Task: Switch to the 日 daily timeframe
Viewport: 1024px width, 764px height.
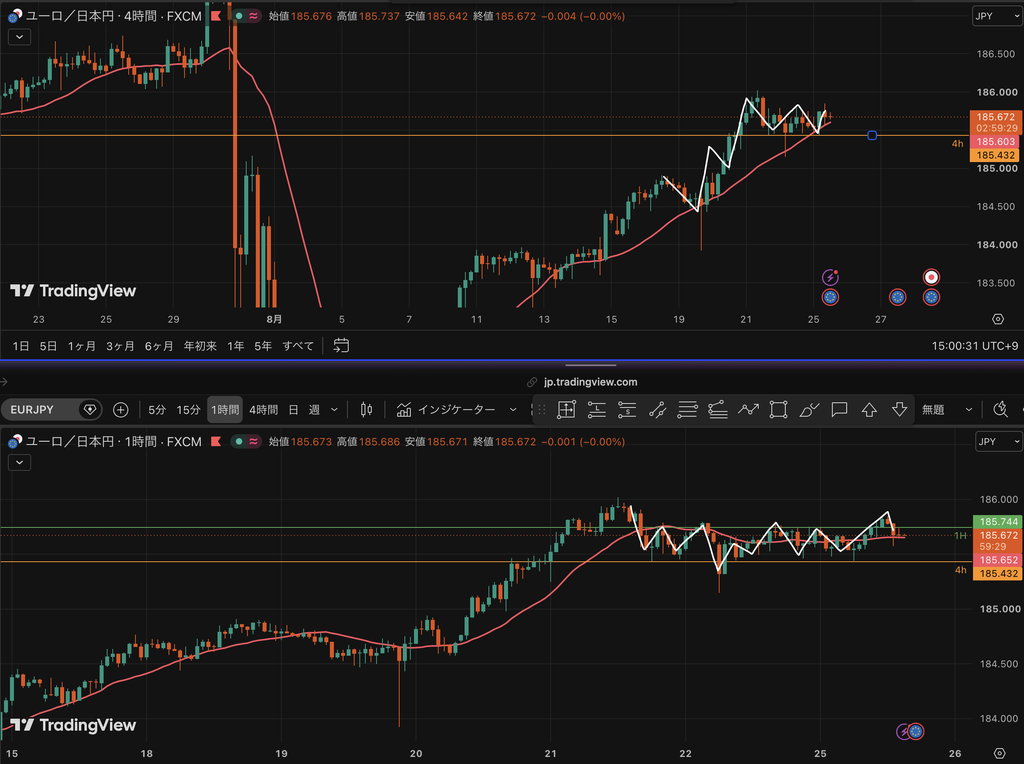Action: click(293, 409)
